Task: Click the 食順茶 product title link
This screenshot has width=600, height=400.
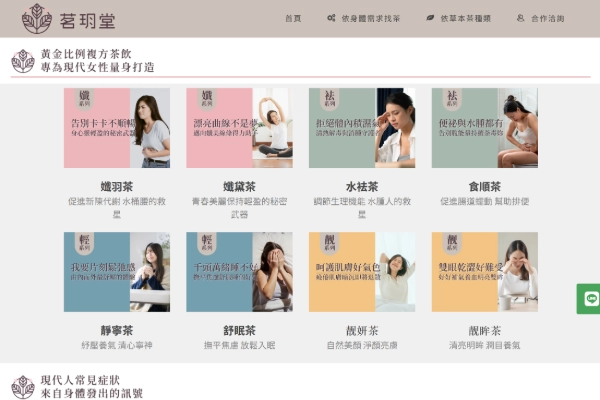Action: pos(484,187)
